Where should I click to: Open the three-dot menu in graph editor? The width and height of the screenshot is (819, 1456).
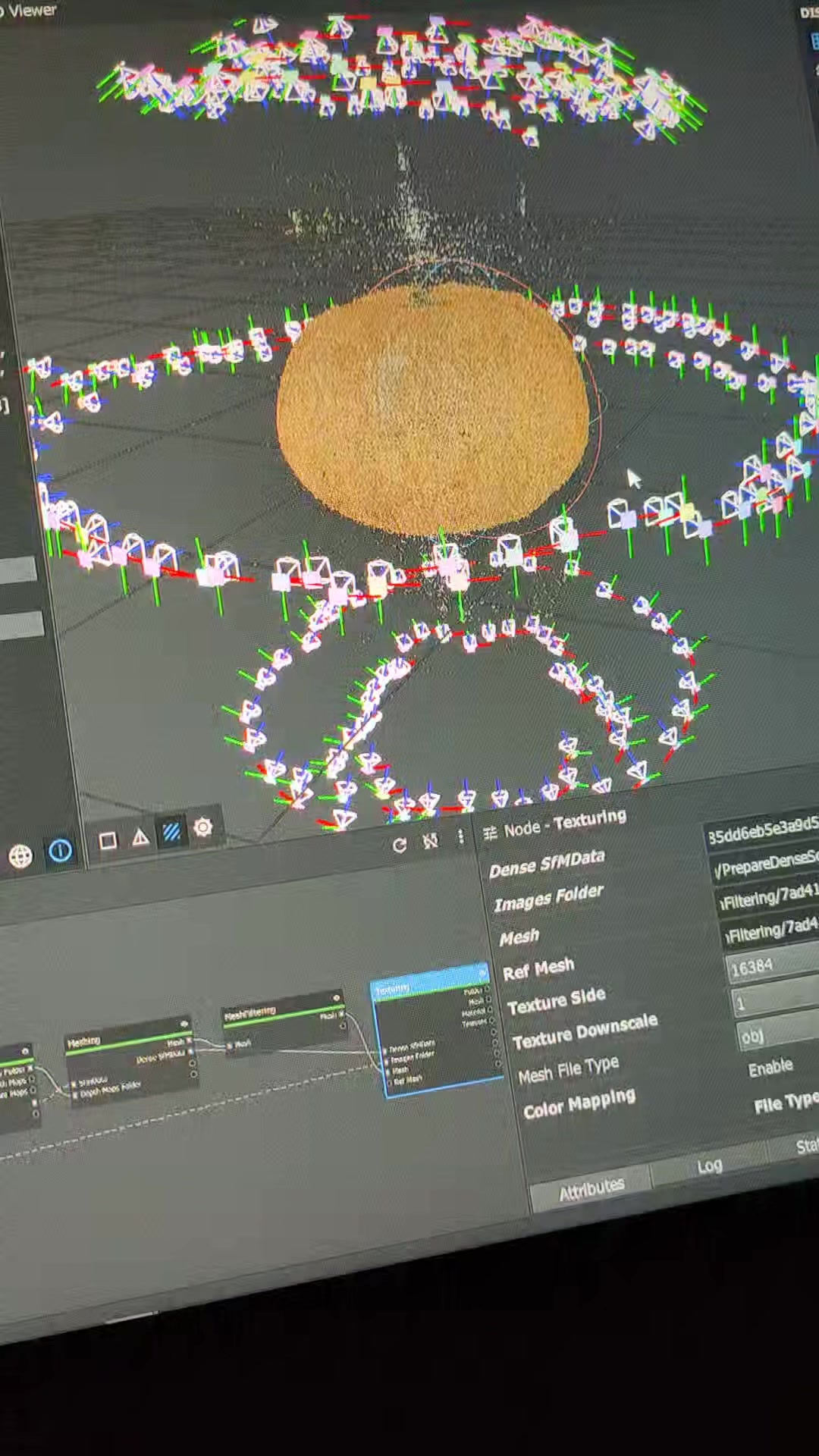pos(460,837)
